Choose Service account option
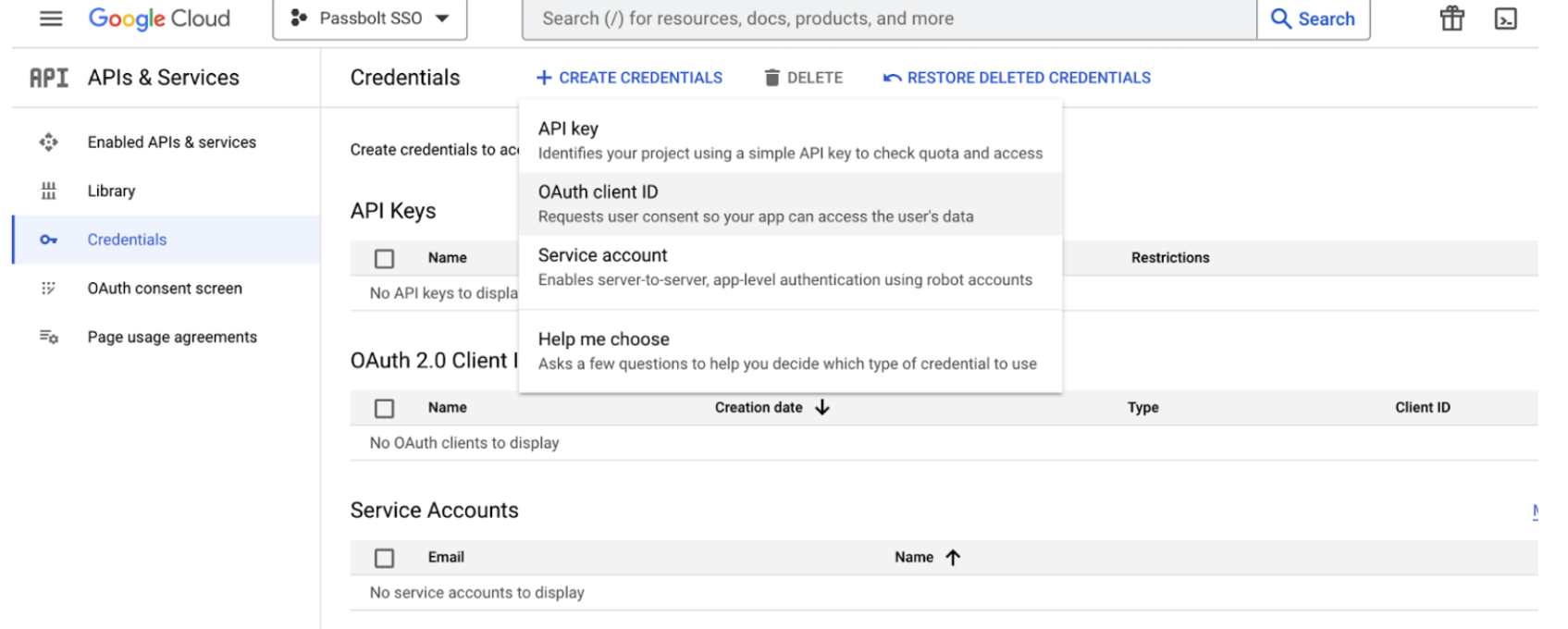Image resolution: width=1568 pixels, height=629 pixels. 791,266
